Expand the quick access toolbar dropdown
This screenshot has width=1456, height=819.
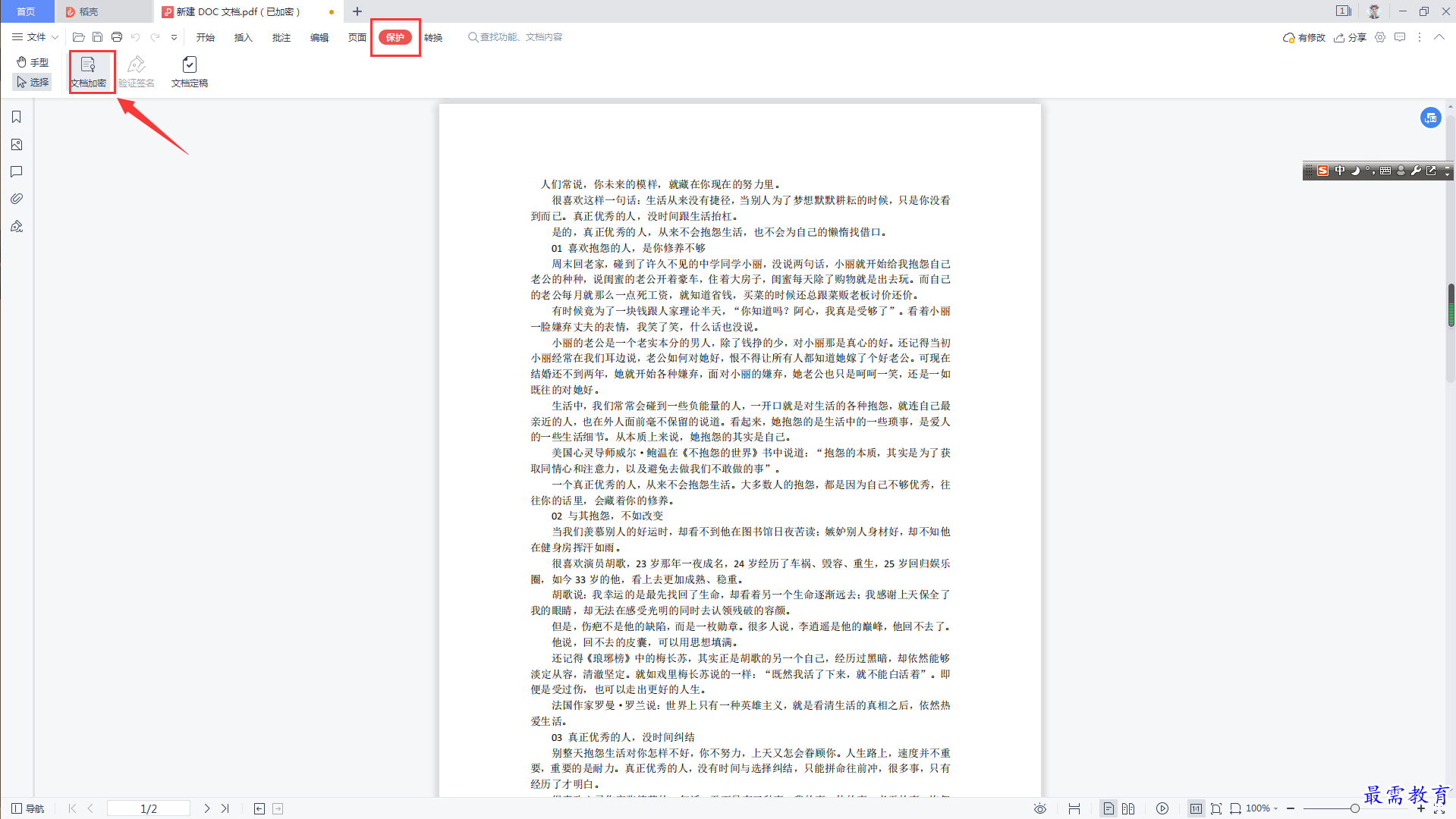click(174, 37)
